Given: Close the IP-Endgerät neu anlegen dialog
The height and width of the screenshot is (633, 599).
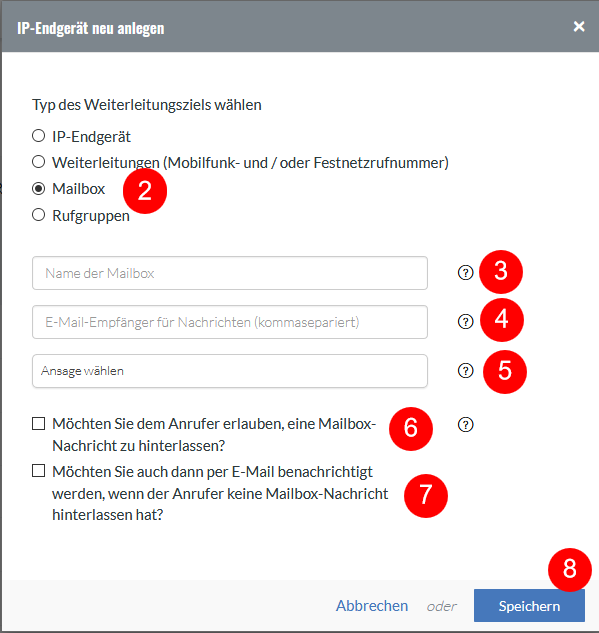Looking at the screenshot, I should 579,27.
